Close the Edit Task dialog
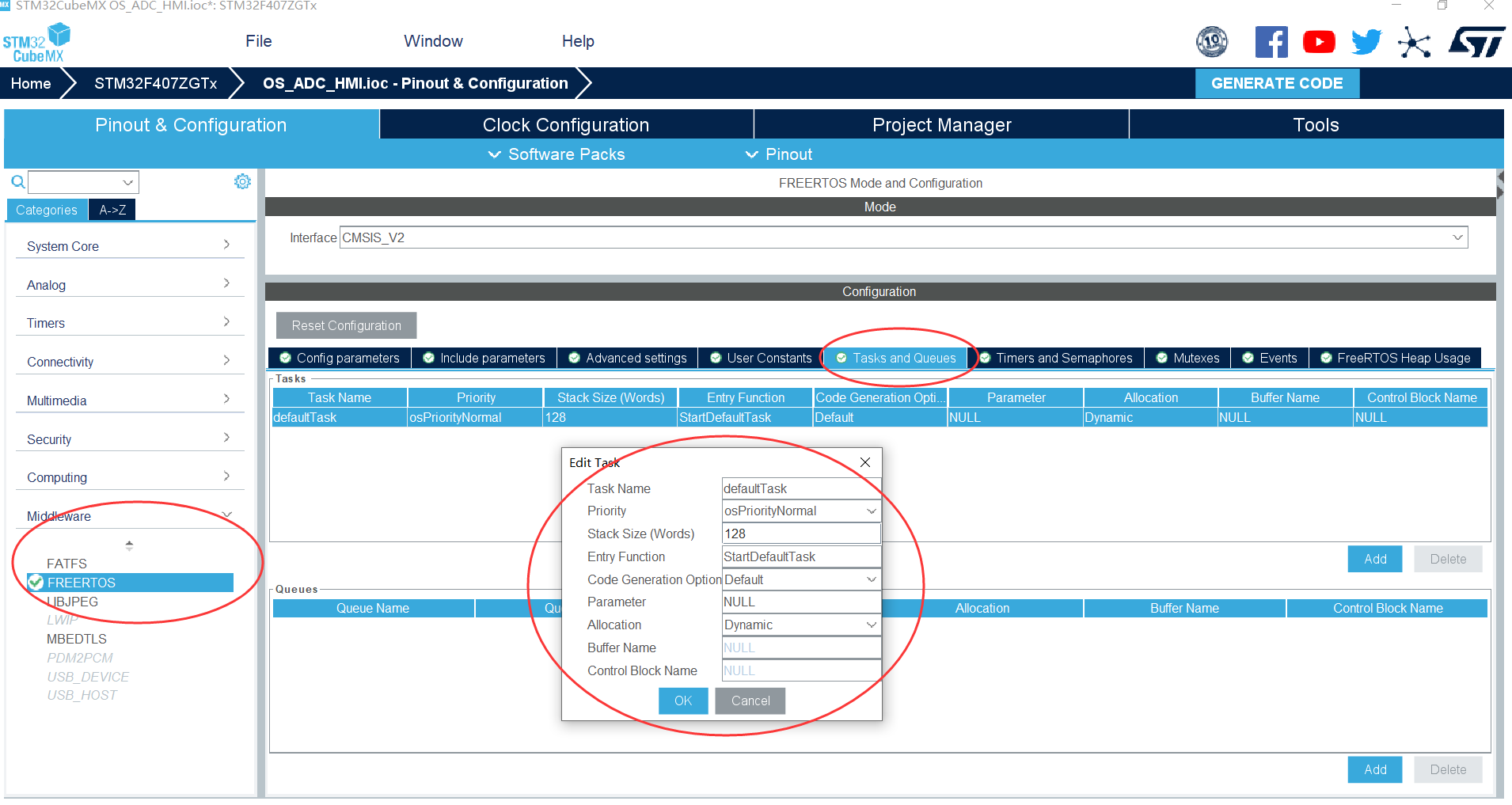The width and height of the screenshot is (1512, 805). 865,462
